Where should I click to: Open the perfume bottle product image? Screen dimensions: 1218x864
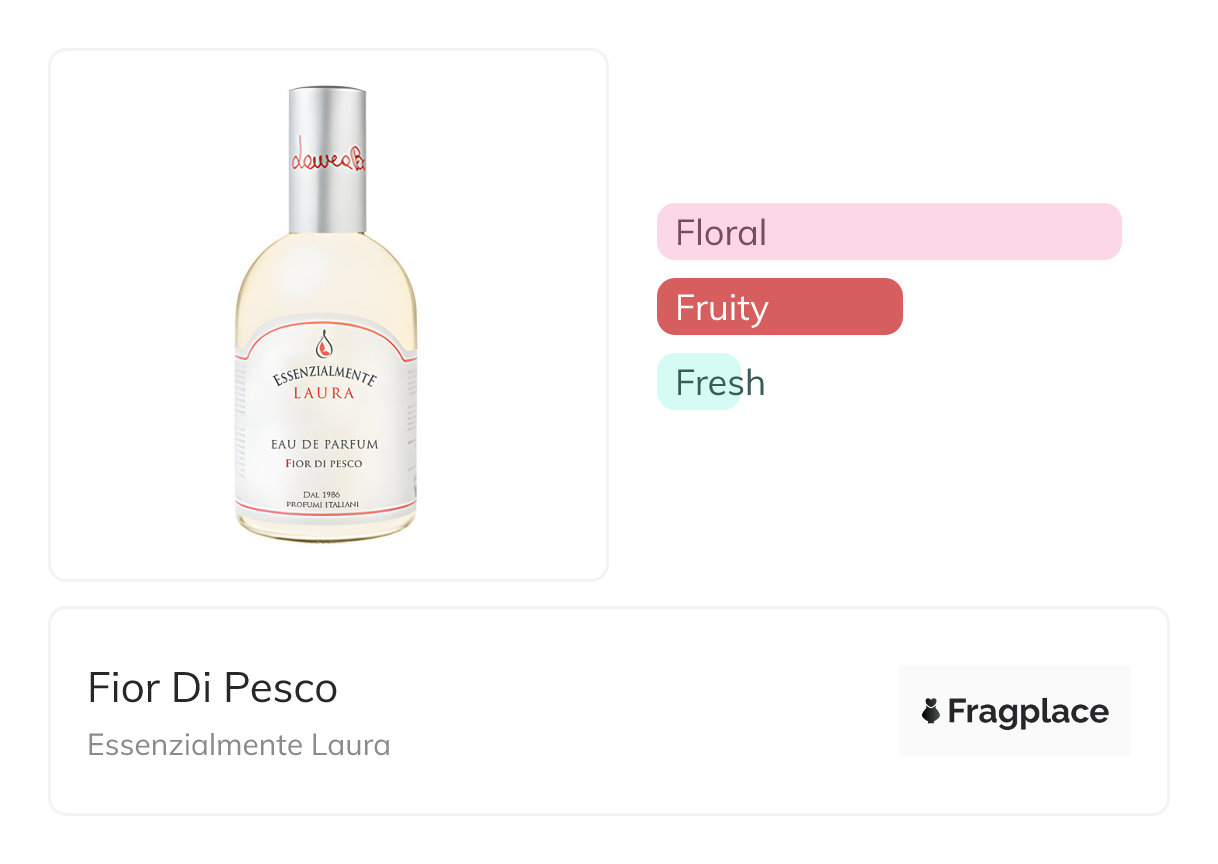[328, 314]
